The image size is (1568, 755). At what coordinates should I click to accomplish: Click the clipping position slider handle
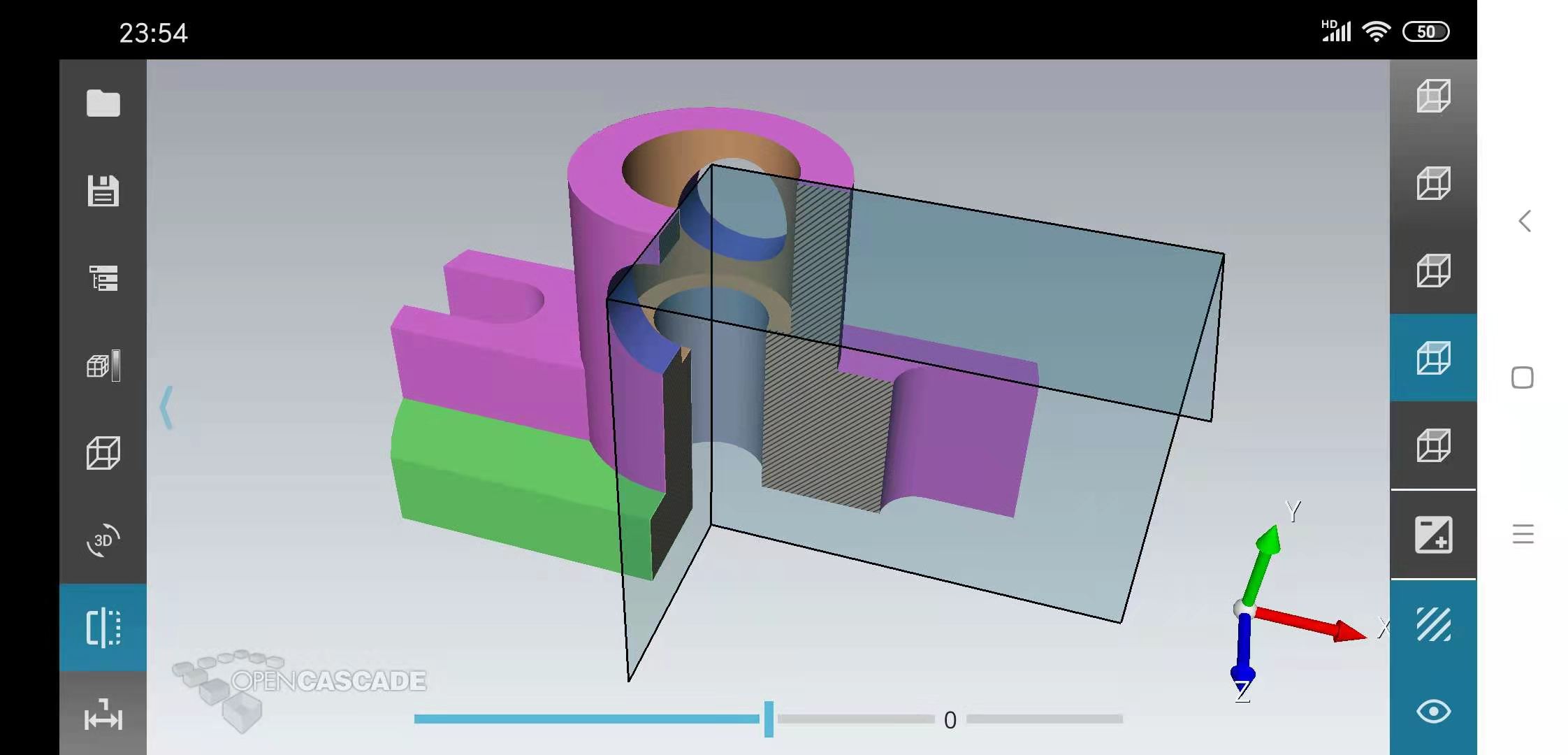click(769, 719)
